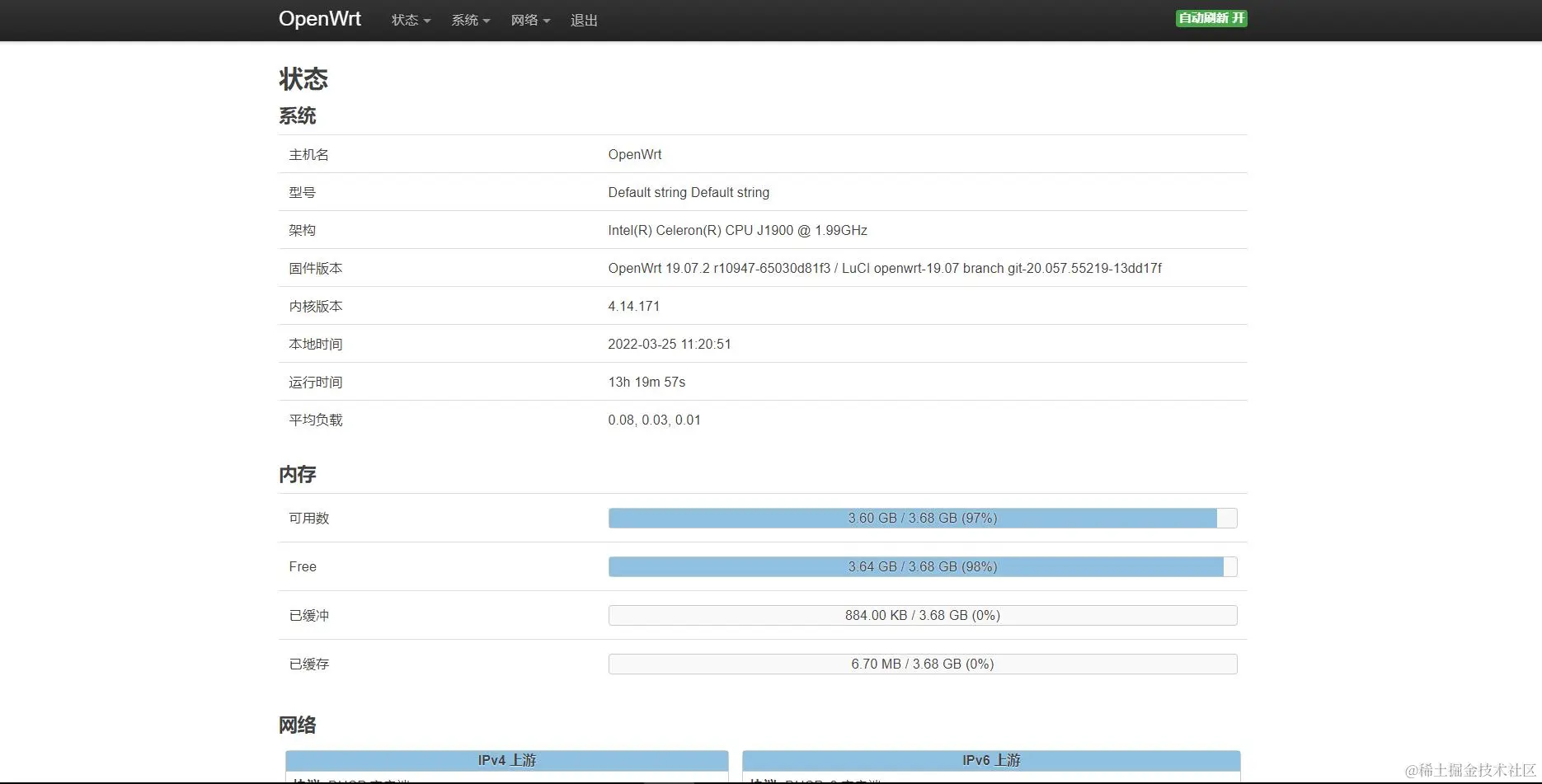Click the 已缓冲 884.00 KB progress bar
1542x784 pixels.
pos(923,615)
